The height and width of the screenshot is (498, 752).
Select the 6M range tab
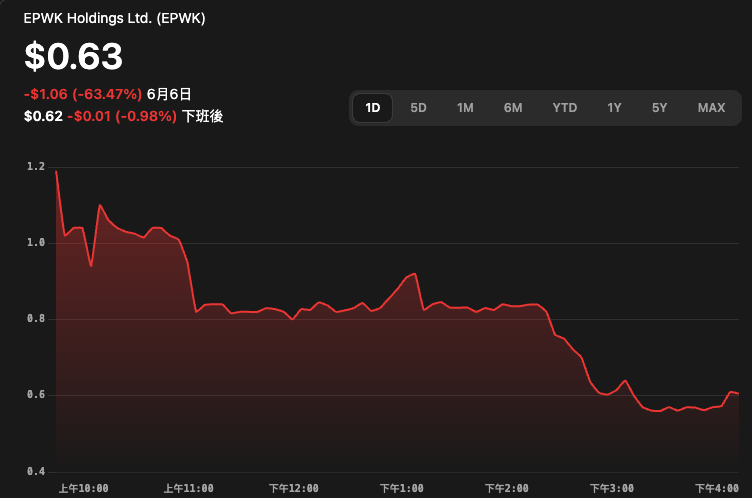pos(513,108)
